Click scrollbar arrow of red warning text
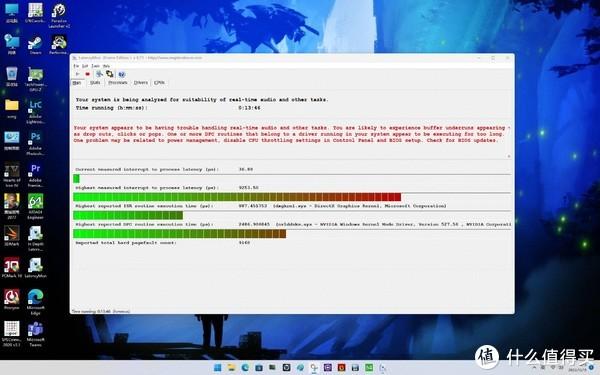Screen dimensions: 600x375 pyautogui.click(x=509, y=156)
